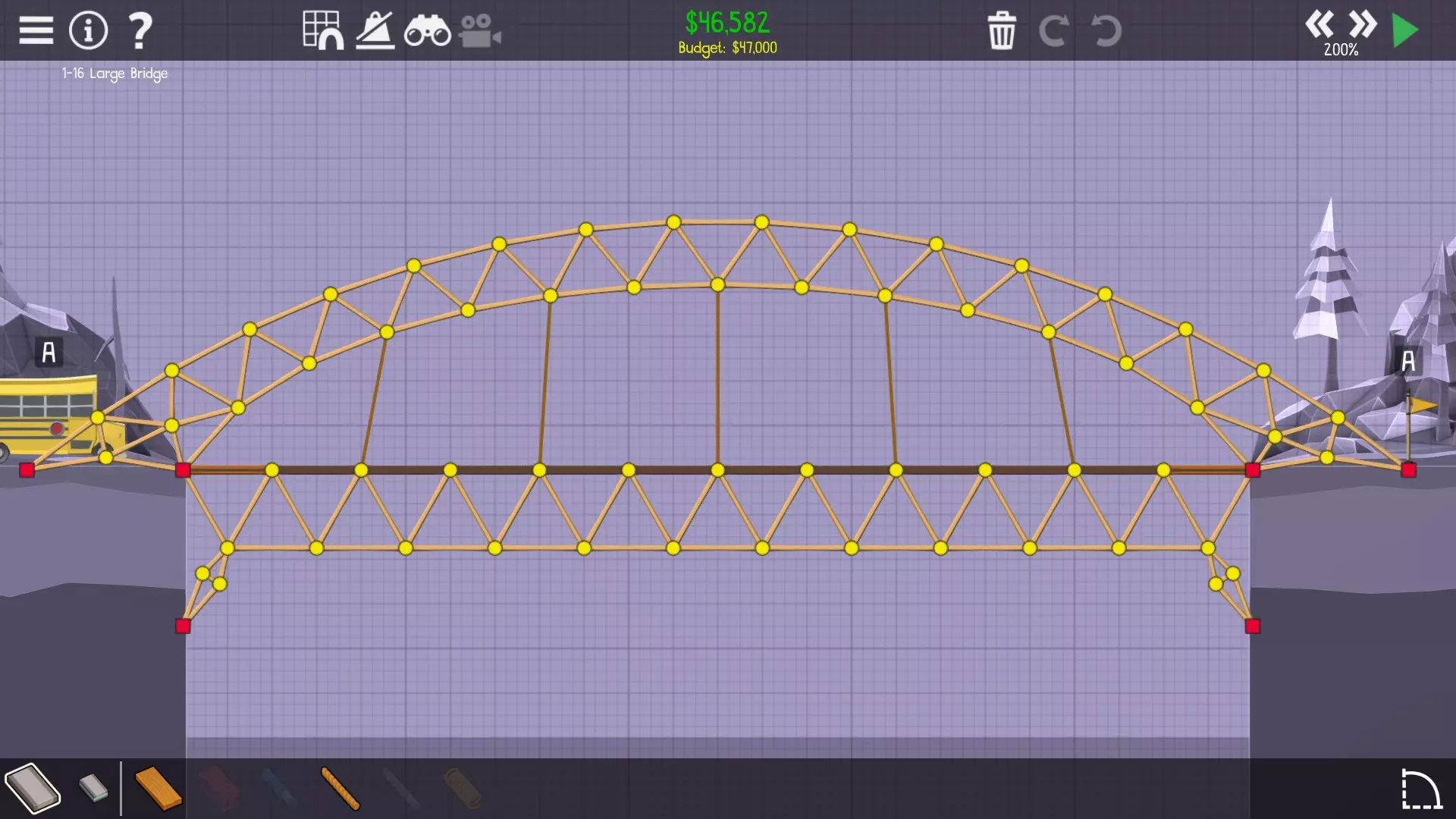The image size is (1456, 819).
Task: Decrease simulation speed with left chevrons
Action: (x=1319, y=24)
